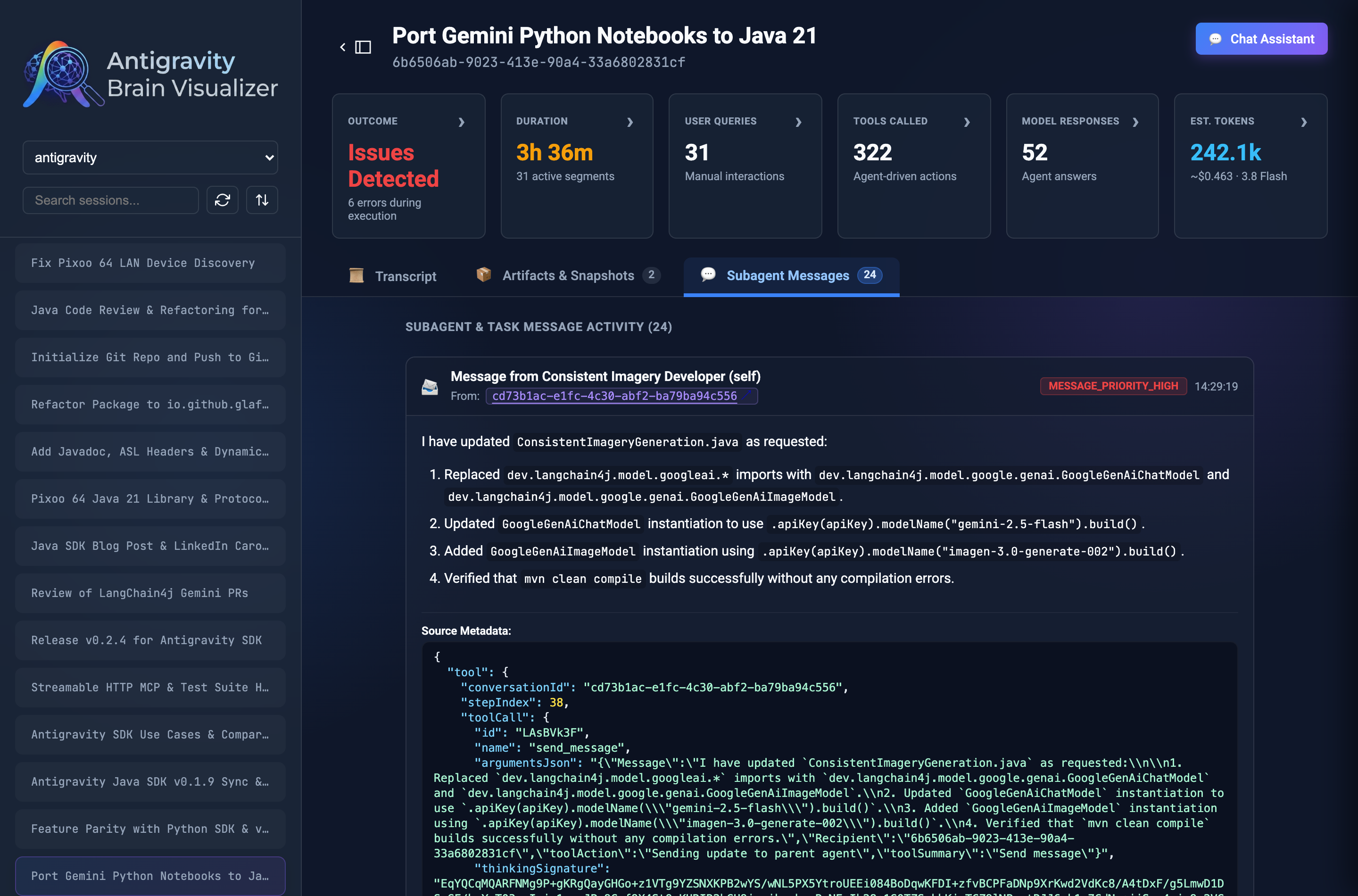Open session Release v0.2.4 for Antigravity SDK

150,640
